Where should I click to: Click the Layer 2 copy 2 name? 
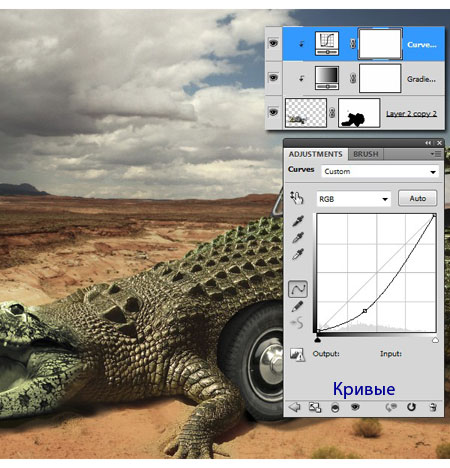[411, 114]
